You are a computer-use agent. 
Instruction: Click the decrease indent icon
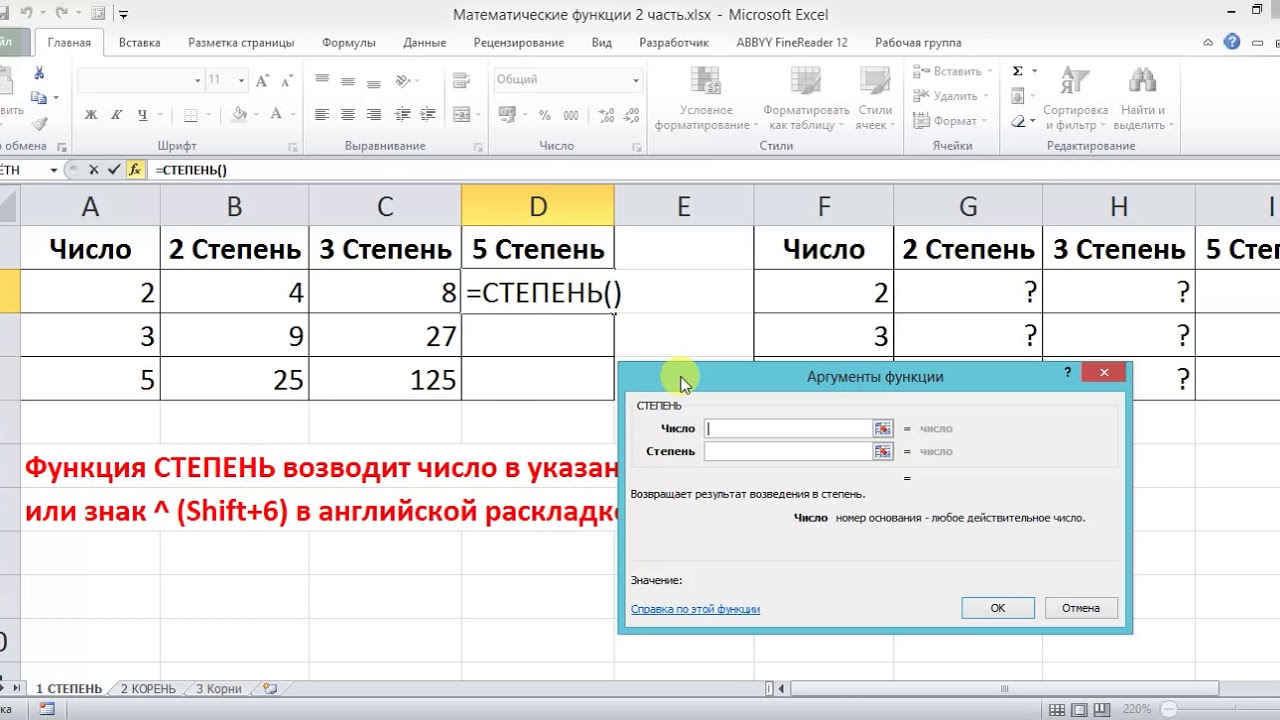pyautogui.click(x=405, y=115)
